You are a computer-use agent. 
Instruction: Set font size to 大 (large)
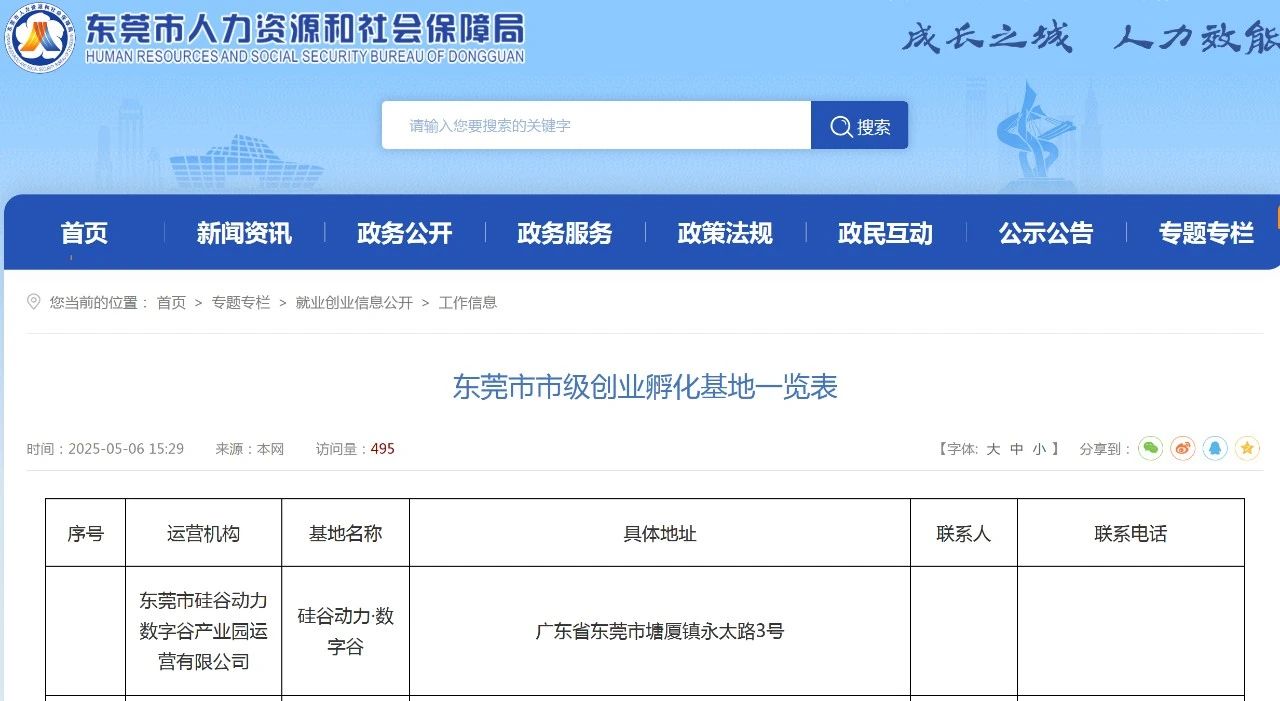click(993, 450)
